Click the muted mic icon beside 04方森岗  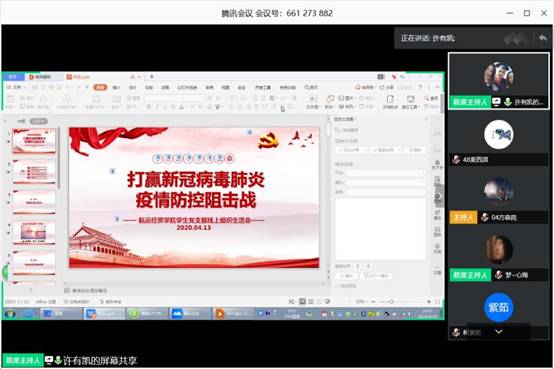point(485,217)
